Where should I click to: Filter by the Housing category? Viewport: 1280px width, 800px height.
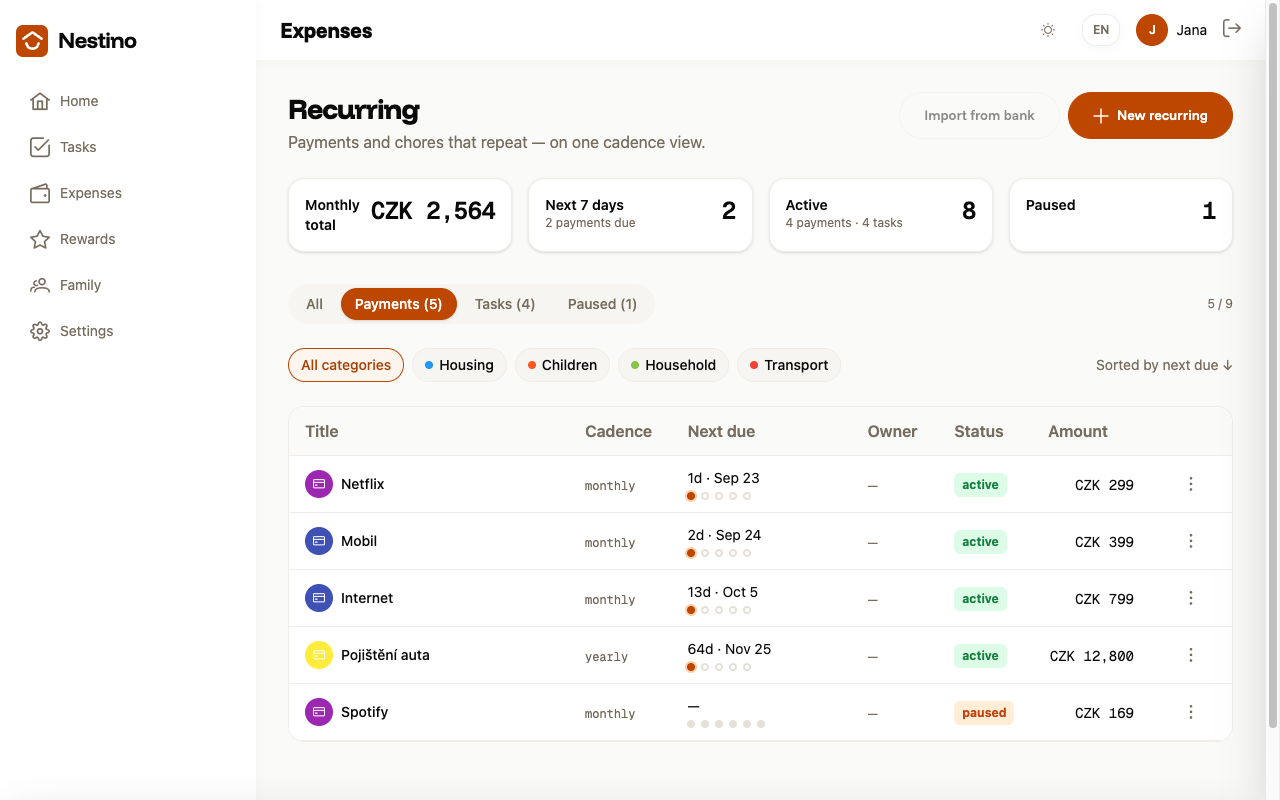[460, 365]
